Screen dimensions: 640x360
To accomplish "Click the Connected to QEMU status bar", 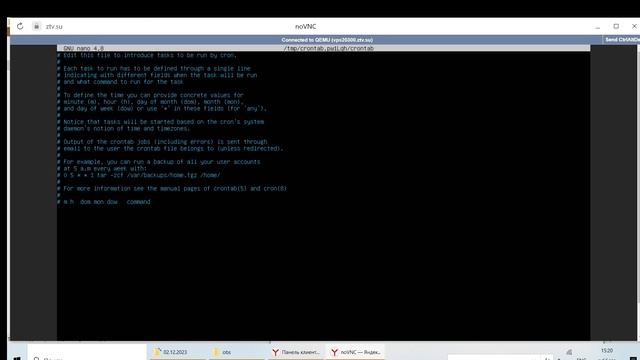I will pyautogui.click(x=327, y=40).
